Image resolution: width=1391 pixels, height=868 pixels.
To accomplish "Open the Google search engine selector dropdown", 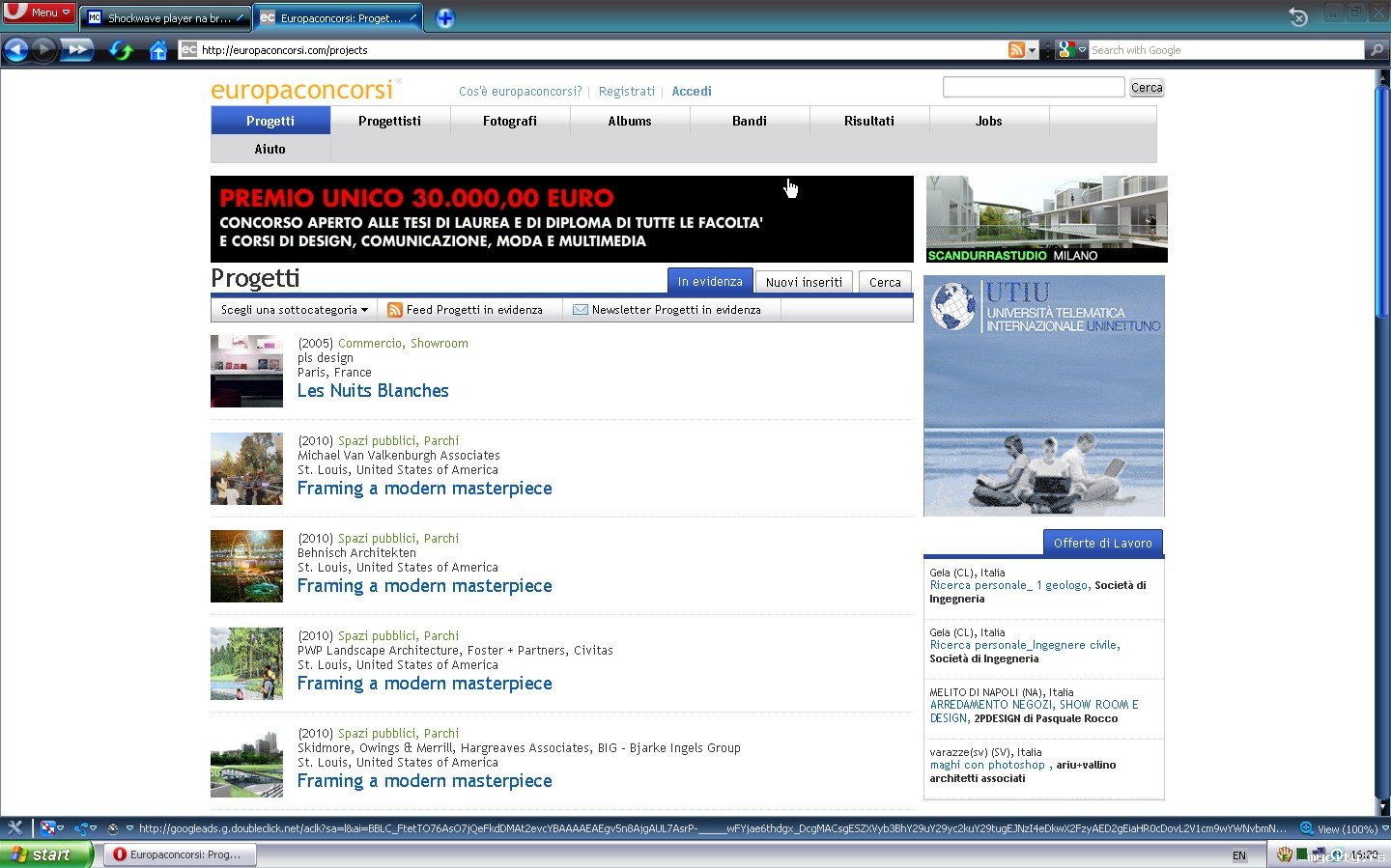I will [x=1072, y=50].
